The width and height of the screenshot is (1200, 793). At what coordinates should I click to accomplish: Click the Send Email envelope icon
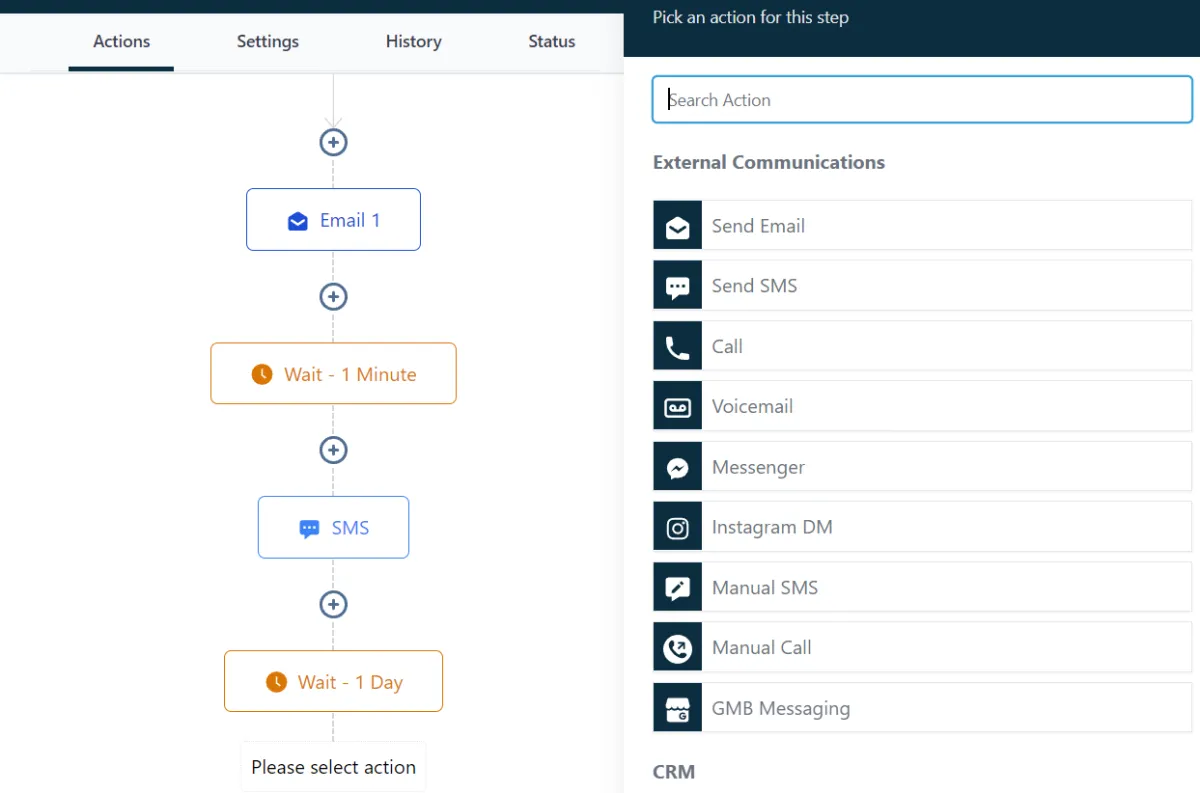click(x=677, y=226)
